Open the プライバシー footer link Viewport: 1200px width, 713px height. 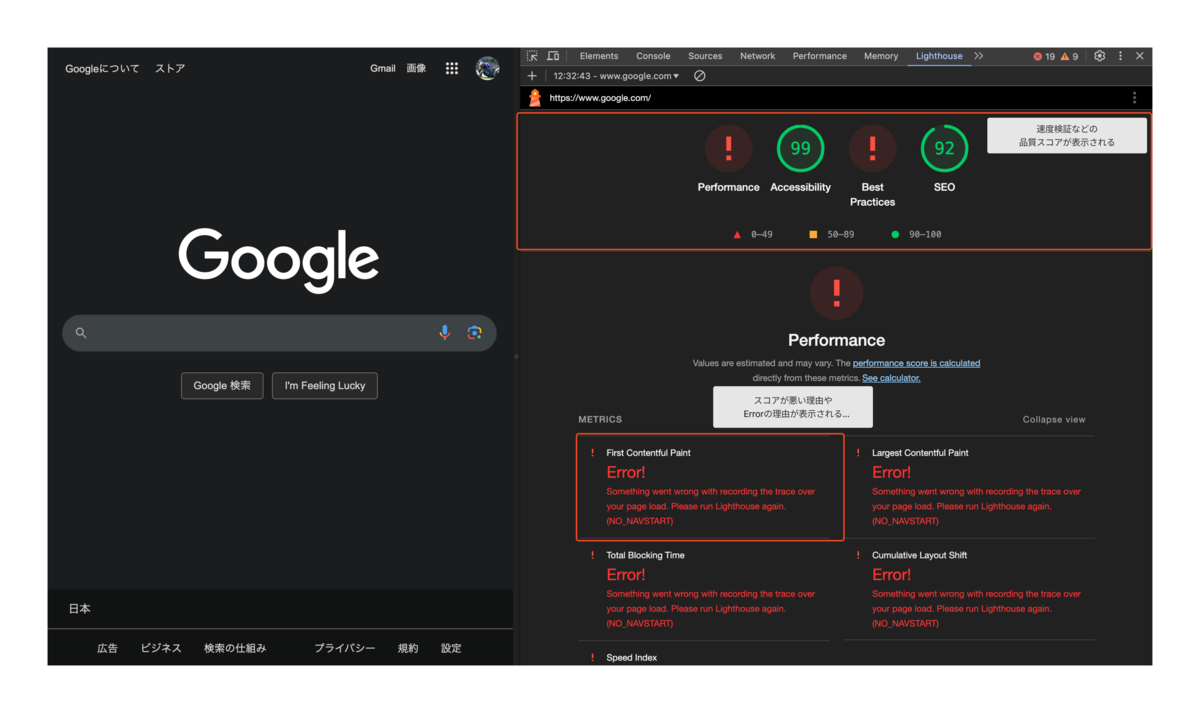[x=345, y=648]
